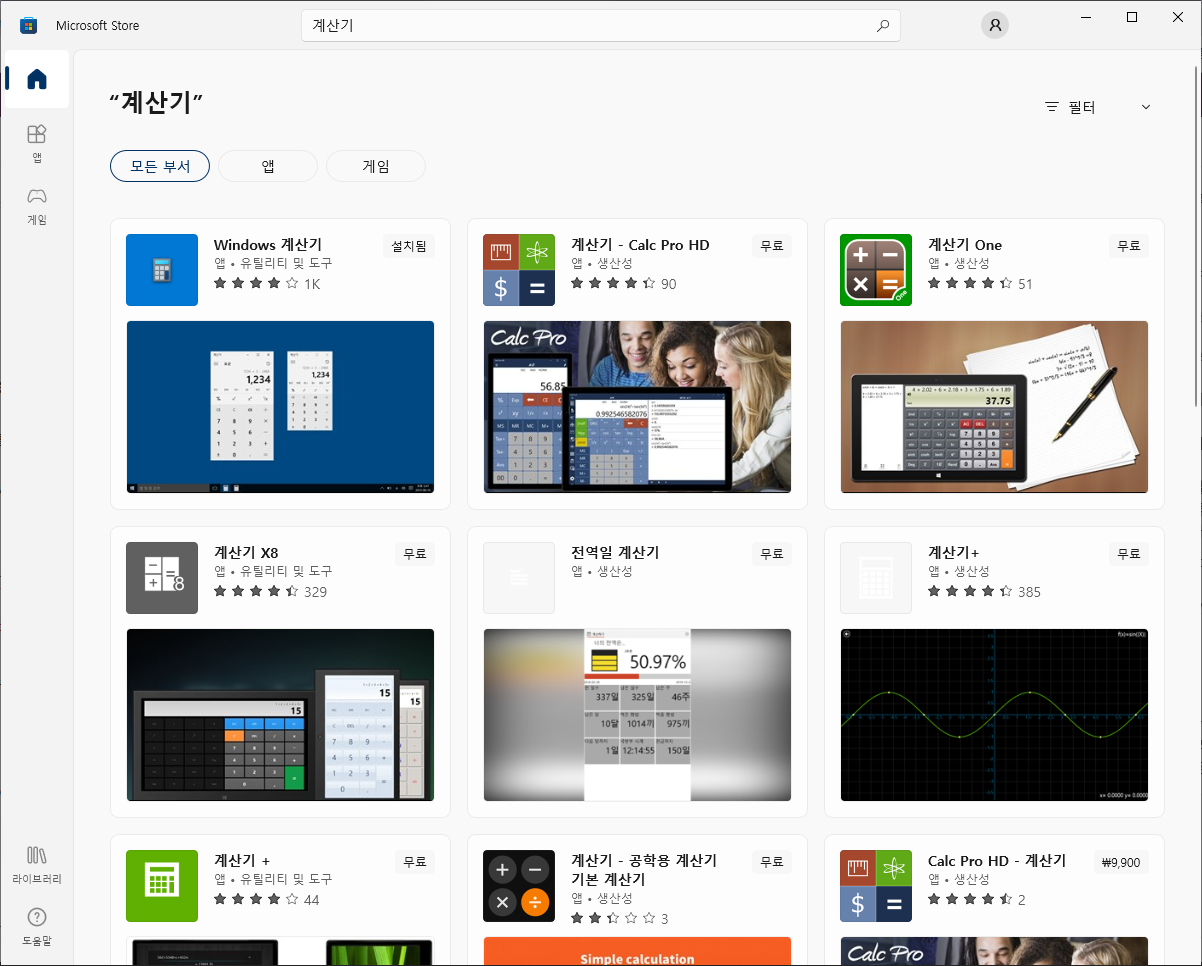Image resolution: width=1202 pixels, height=966 pixels.
Task: Click the 설치됨 badge on Windows 계산기
Action: [x=407, y=245]
